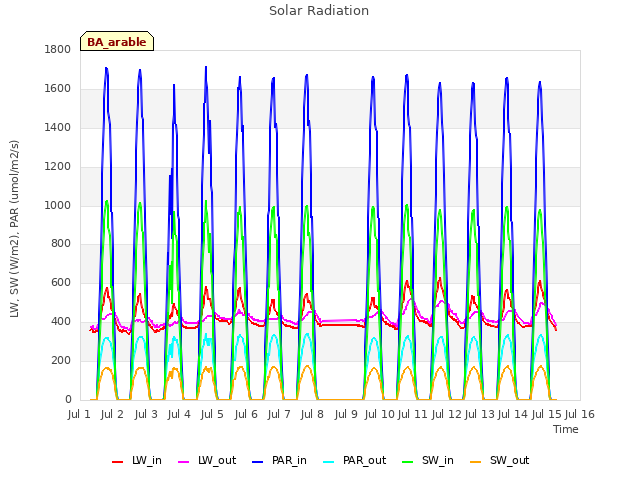
Task: Click the PAR_out legend label
Action: coord(364,460)
